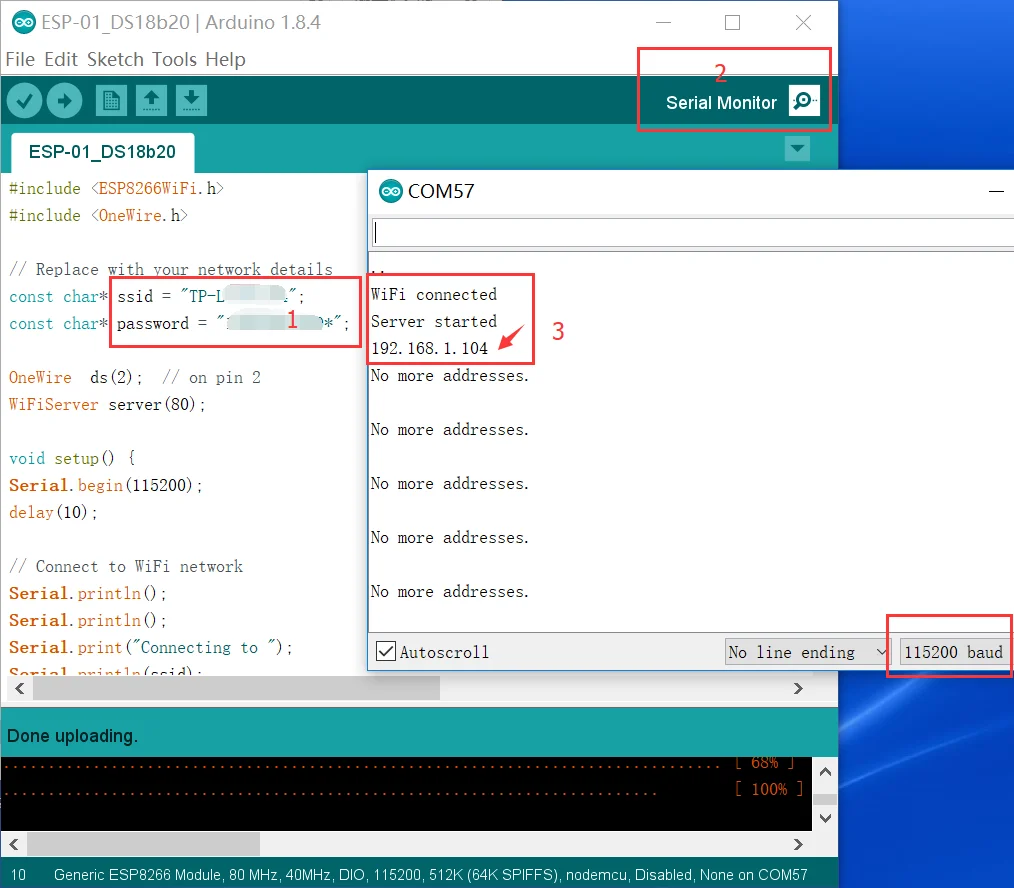Image resolution: width=1014 pixels, height=888 pixels.
Task: Click the 'OneWire ds(2);' code line
Action: pyautogui.click(x=76, y=377)
